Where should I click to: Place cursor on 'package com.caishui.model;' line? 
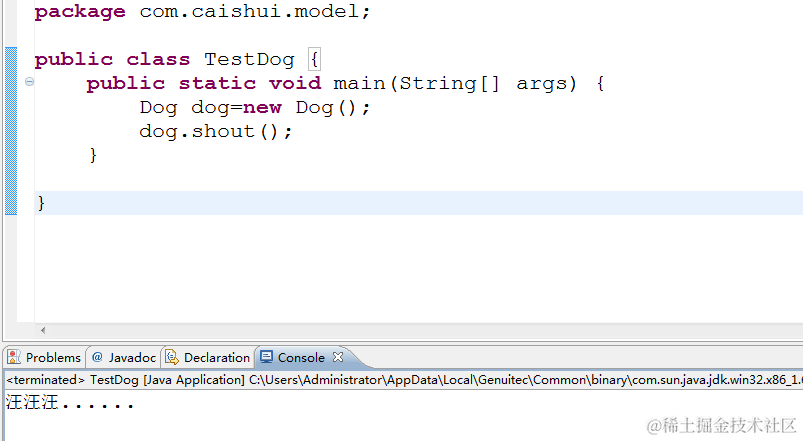coord(202,11)
